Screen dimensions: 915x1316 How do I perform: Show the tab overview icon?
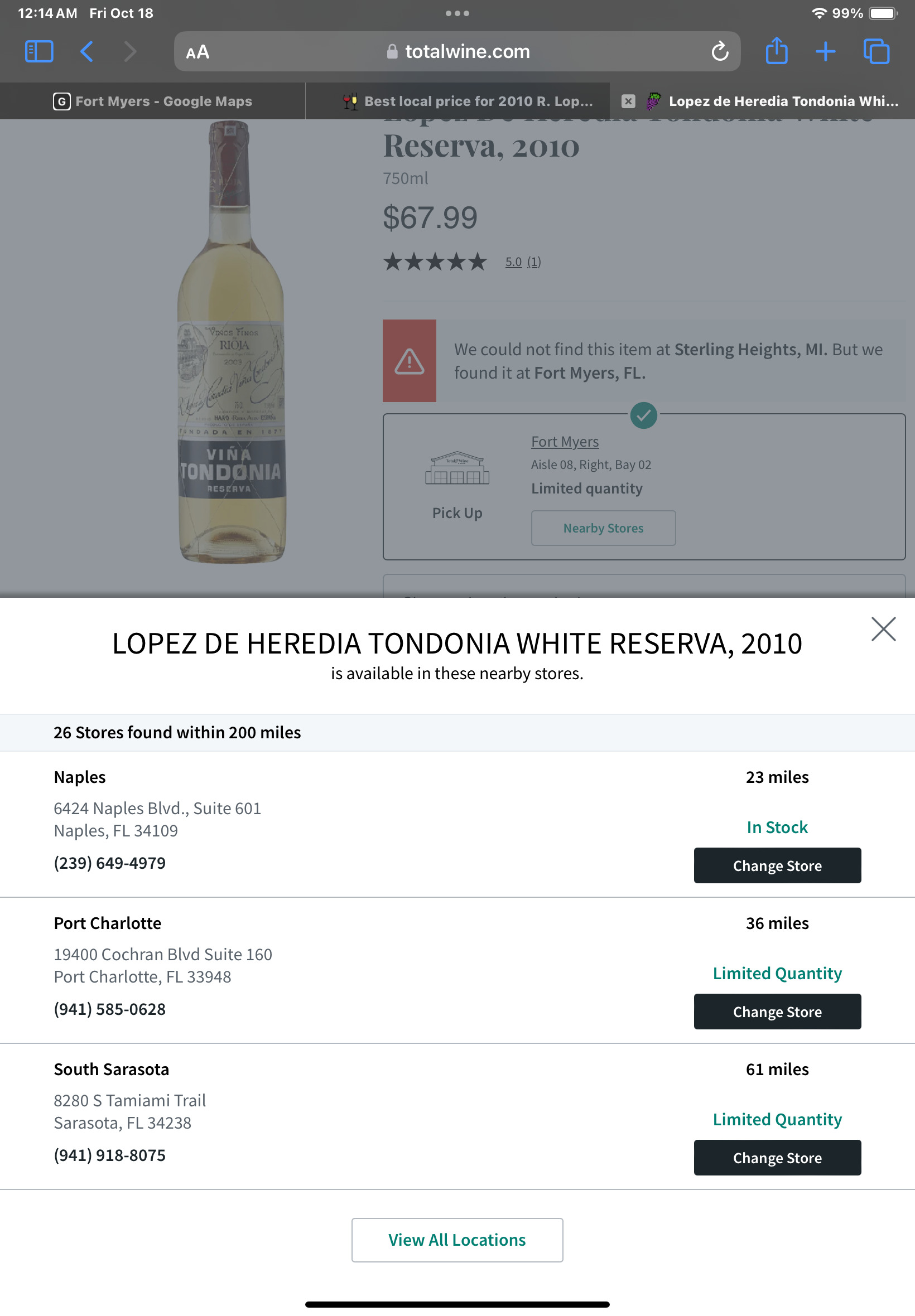pyautogui.click(x=875, y=51)
